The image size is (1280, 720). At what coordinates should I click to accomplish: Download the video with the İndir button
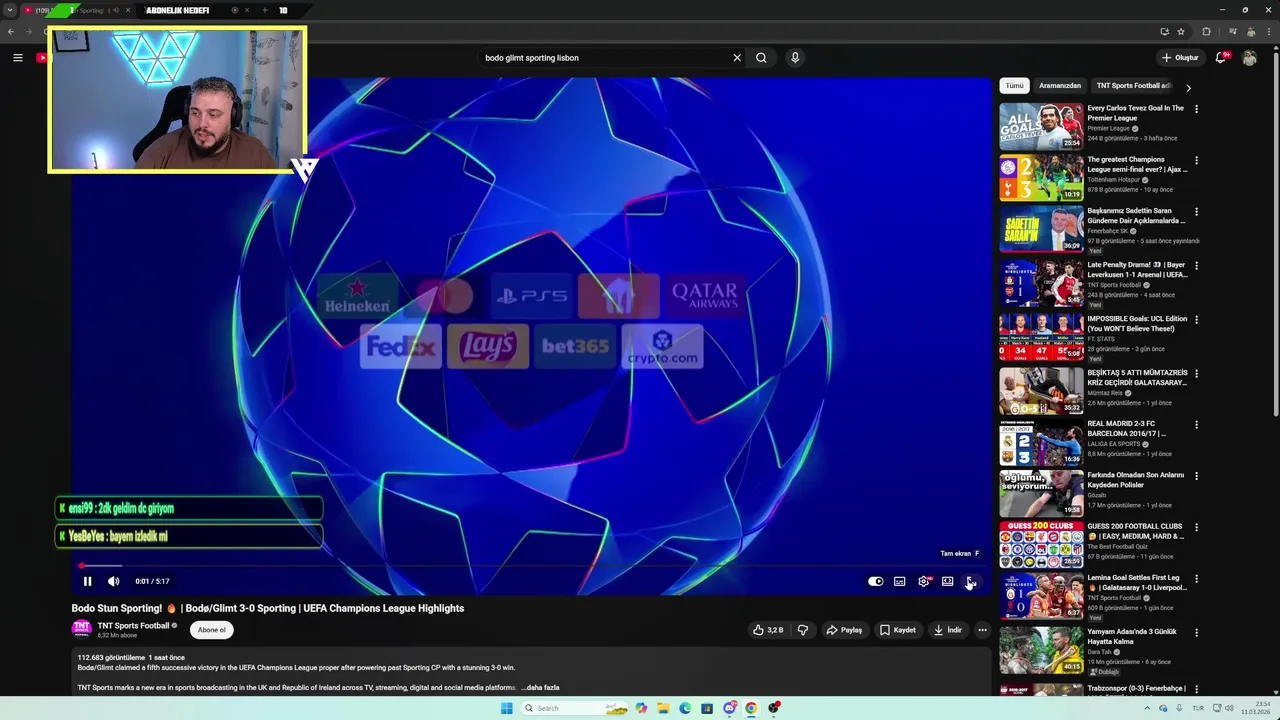947,630
